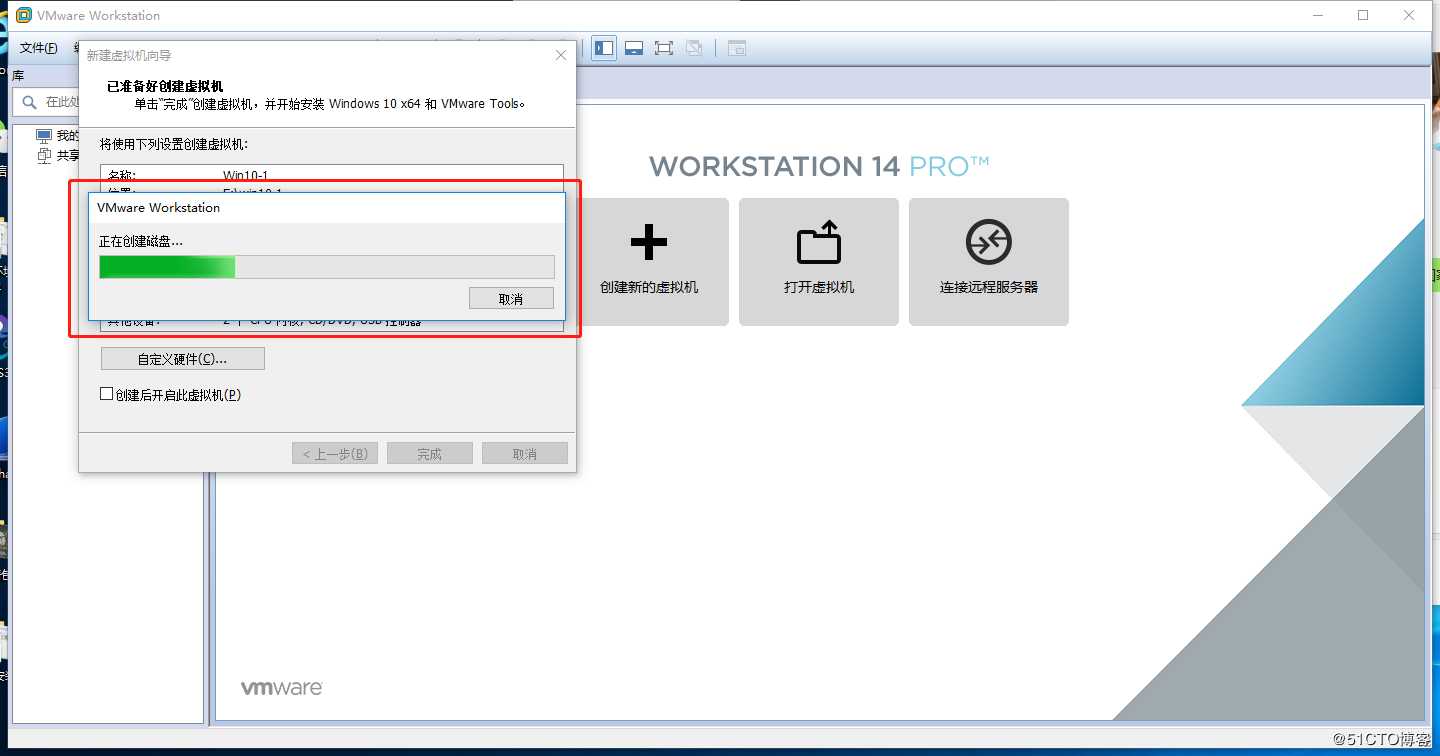Click the 打开虚拟机 folder tile

click(819, 261)
